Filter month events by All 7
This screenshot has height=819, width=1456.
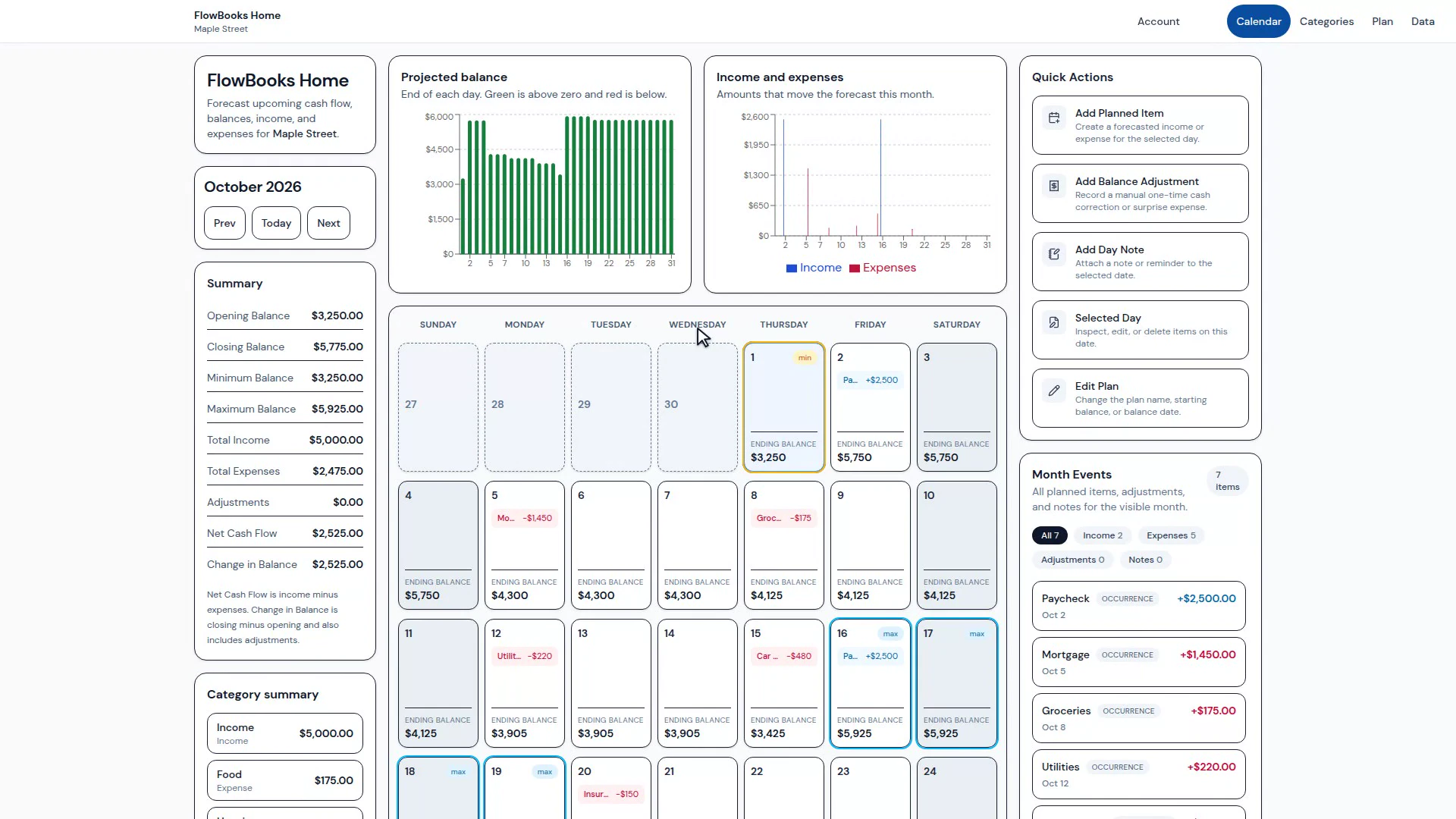coord(1050,535)
